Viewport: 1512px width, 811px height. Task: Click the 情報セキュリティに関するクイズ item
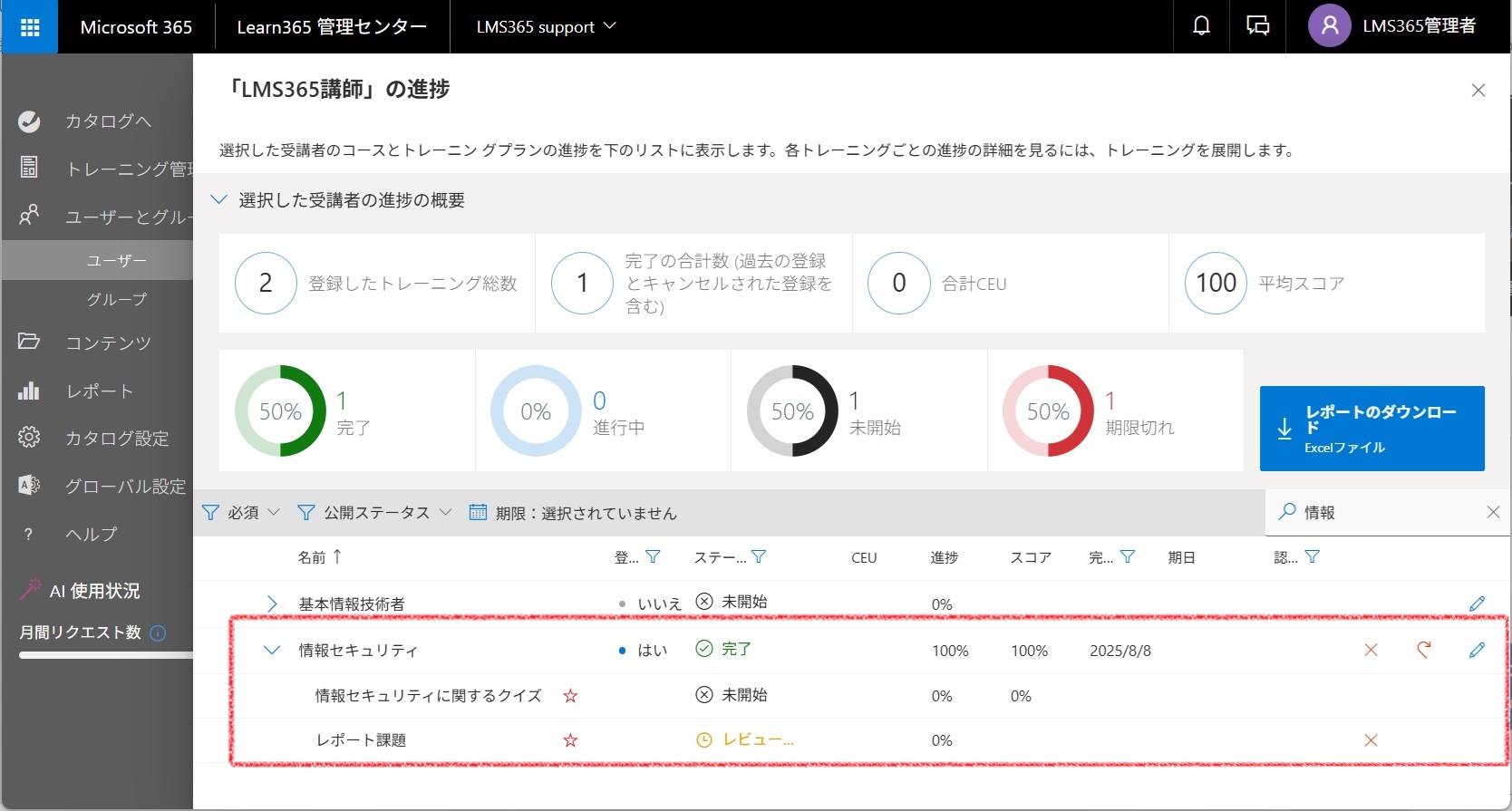pyautogui.click(x=428, y=696)
